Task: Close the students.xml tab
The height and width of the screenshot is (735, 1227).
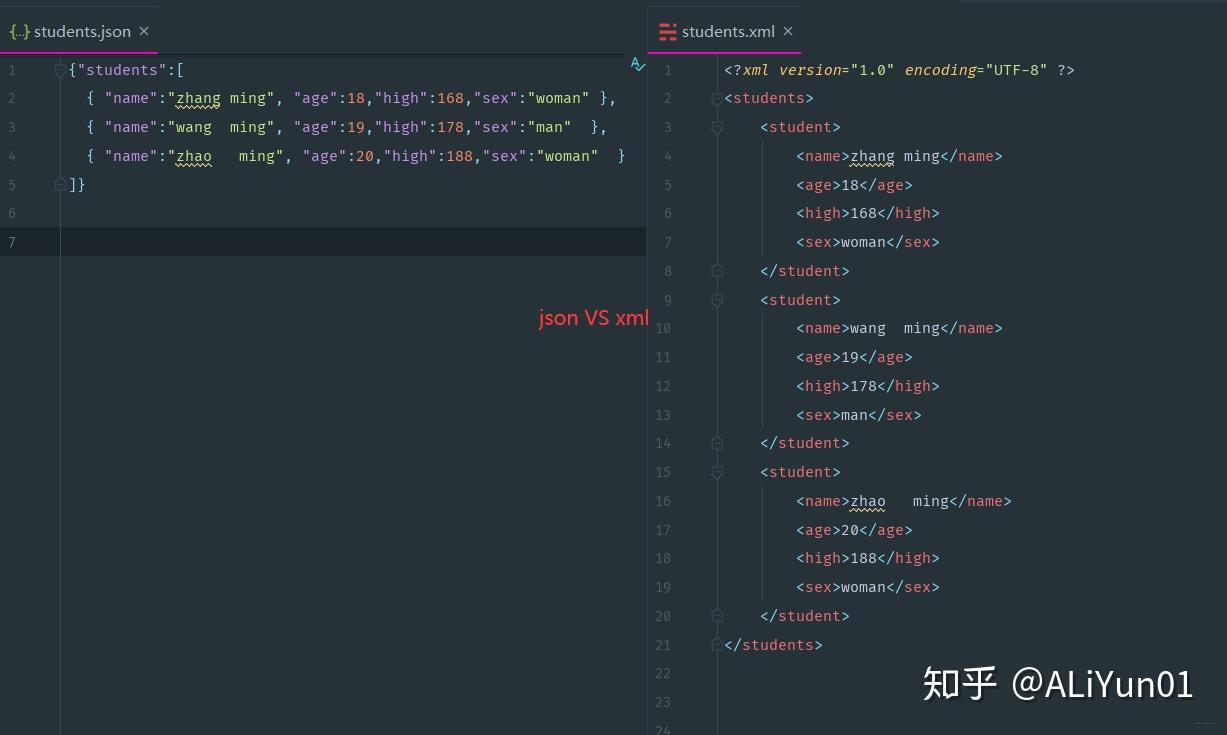Action: click(788, 31)
